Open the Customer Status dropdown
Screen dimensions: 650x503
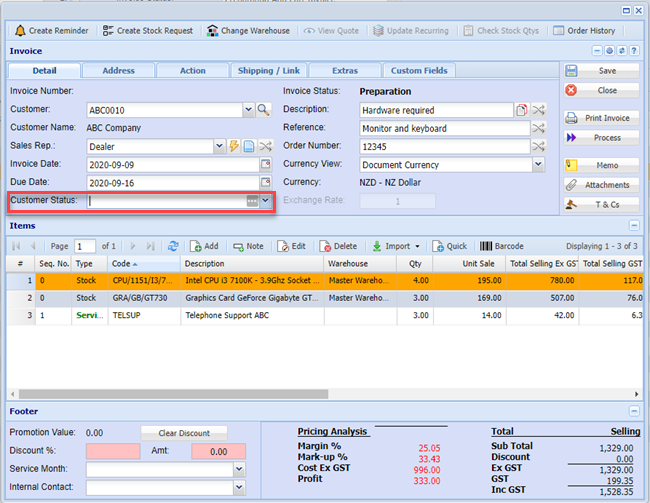(x=266, y=201)
